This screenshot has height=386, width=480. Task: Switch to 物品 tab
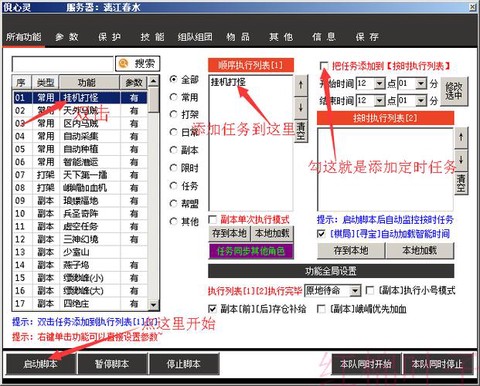[238, 37]
